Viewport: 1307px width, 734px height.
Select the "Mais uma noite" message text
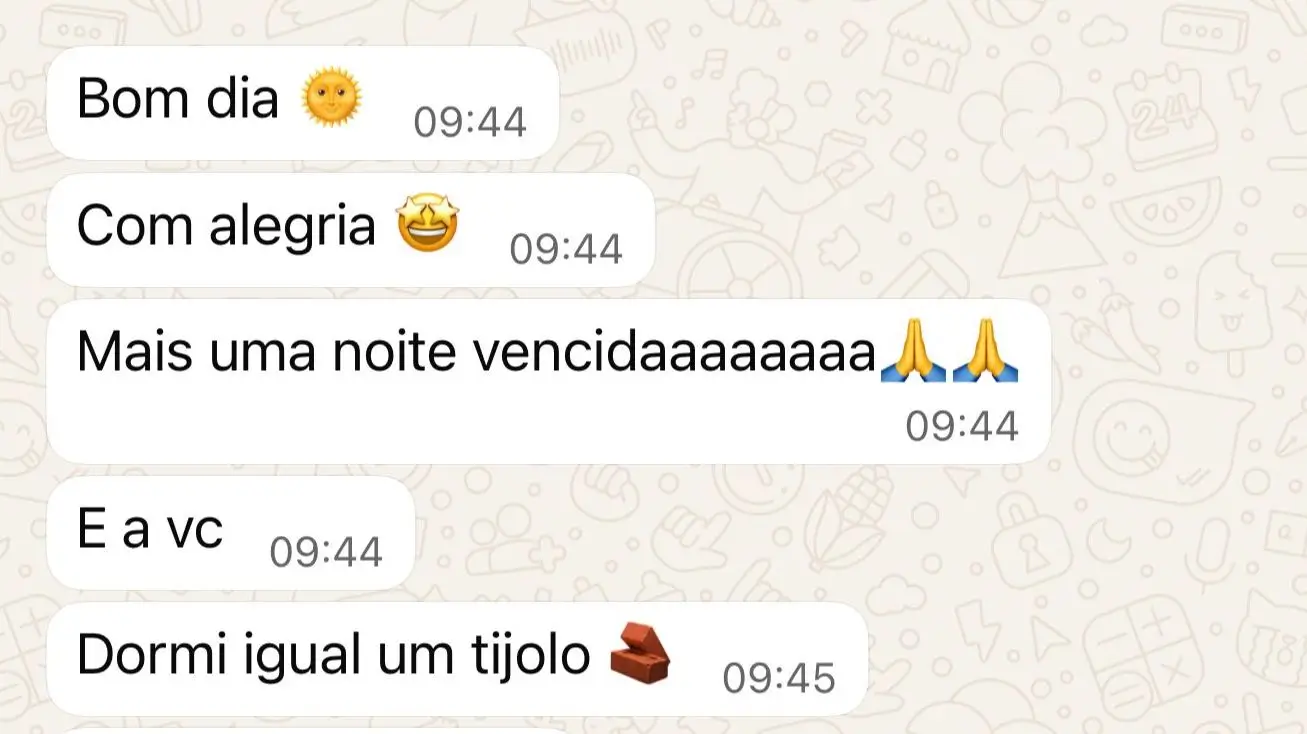268,354
